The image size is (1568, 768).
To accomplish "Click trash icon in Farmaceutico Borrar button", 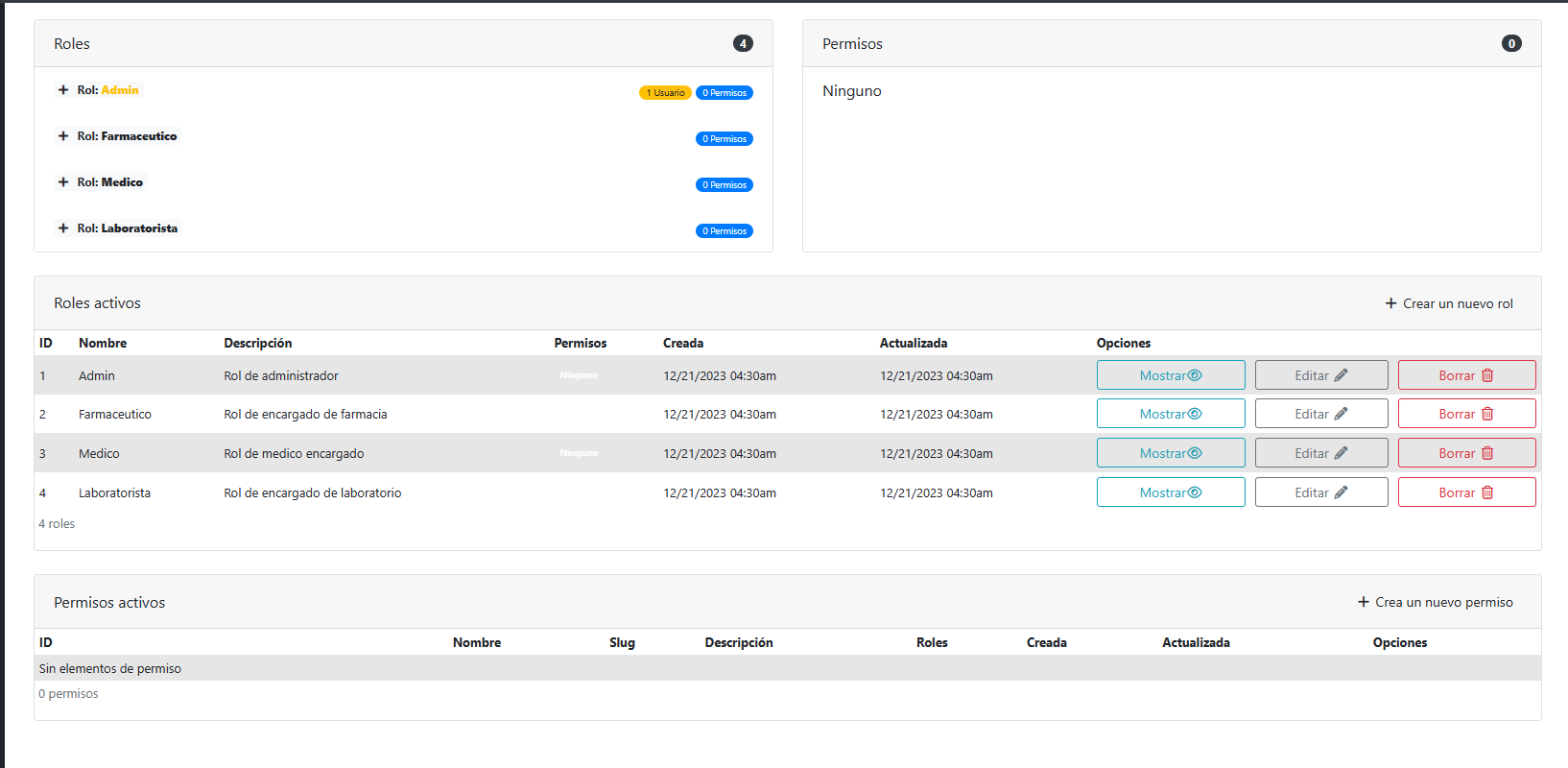I will click(1487, 414).
